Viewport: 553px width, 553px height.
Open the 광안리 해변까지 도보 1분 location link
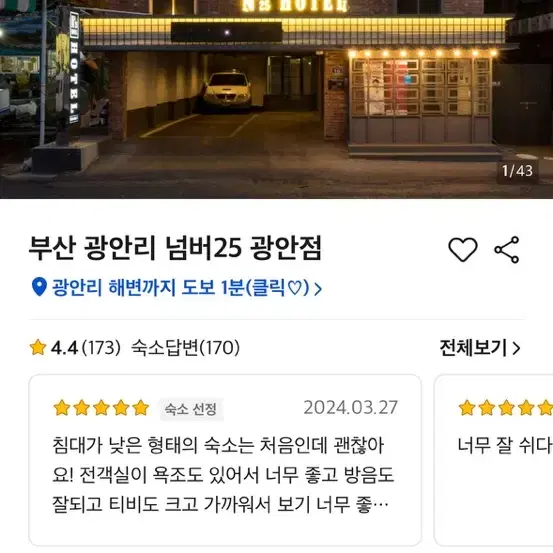180,287
